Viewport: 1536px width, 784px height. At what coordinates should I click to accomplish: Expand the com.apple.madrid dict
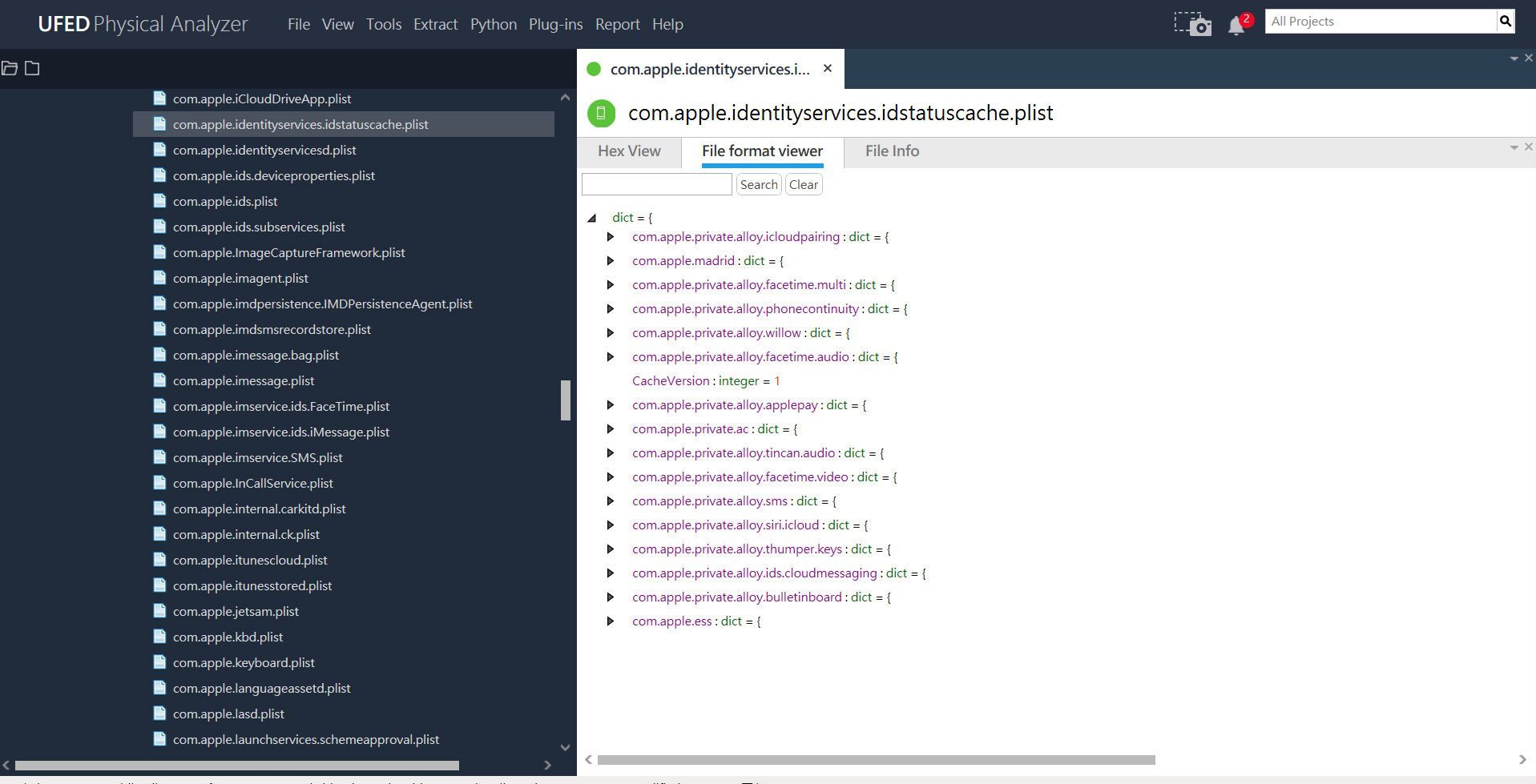click(x=611, y=261)
